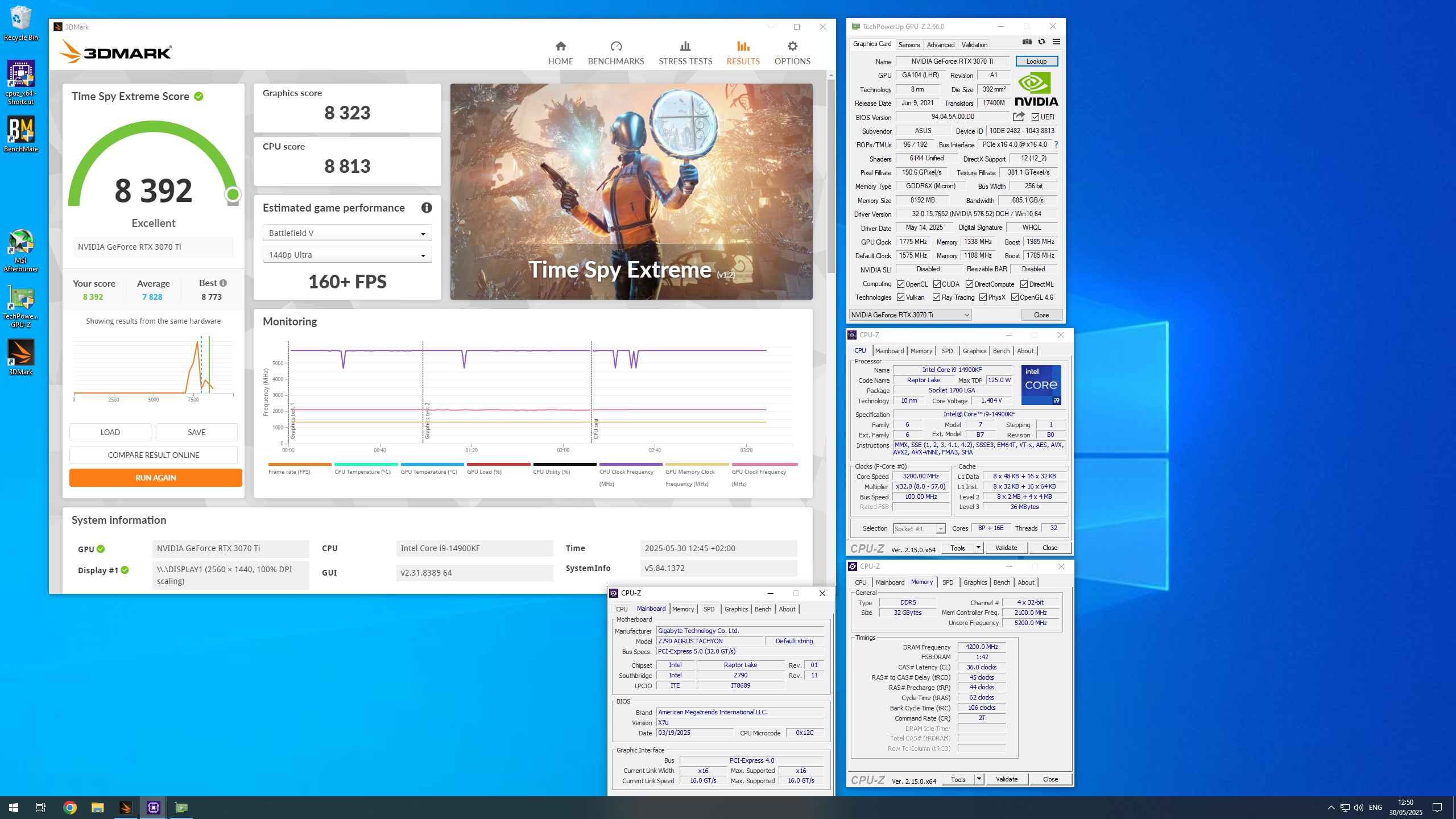Click the RUN AGAIN button
1456x819 pixels.
pyautogui.click(x=155, y=478)
